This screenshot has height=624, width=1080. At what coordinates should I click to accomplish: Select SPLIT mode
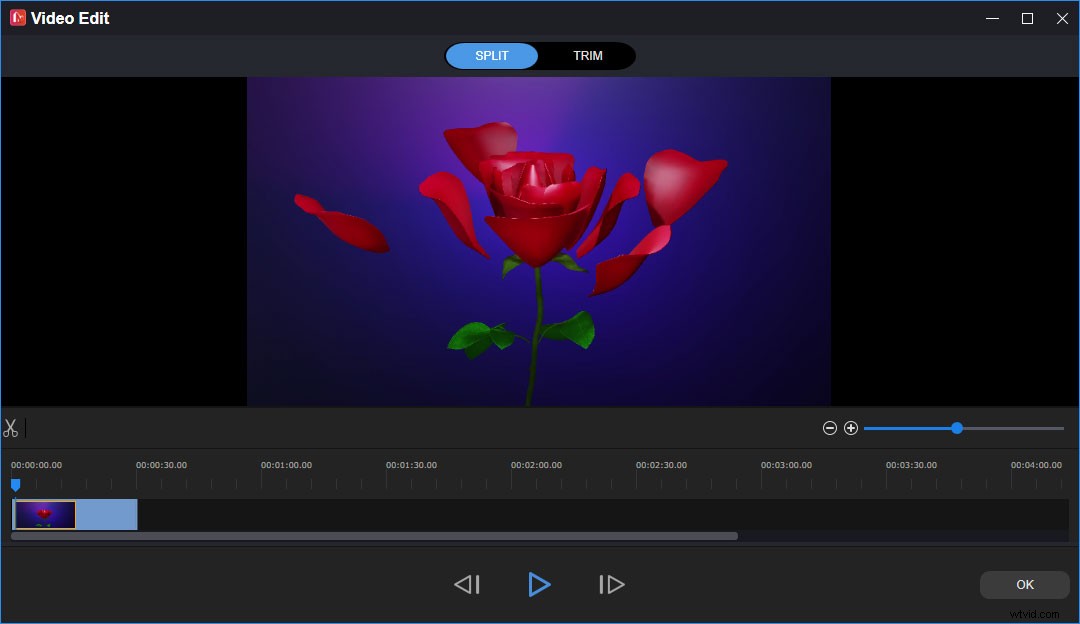pos(492,56)
